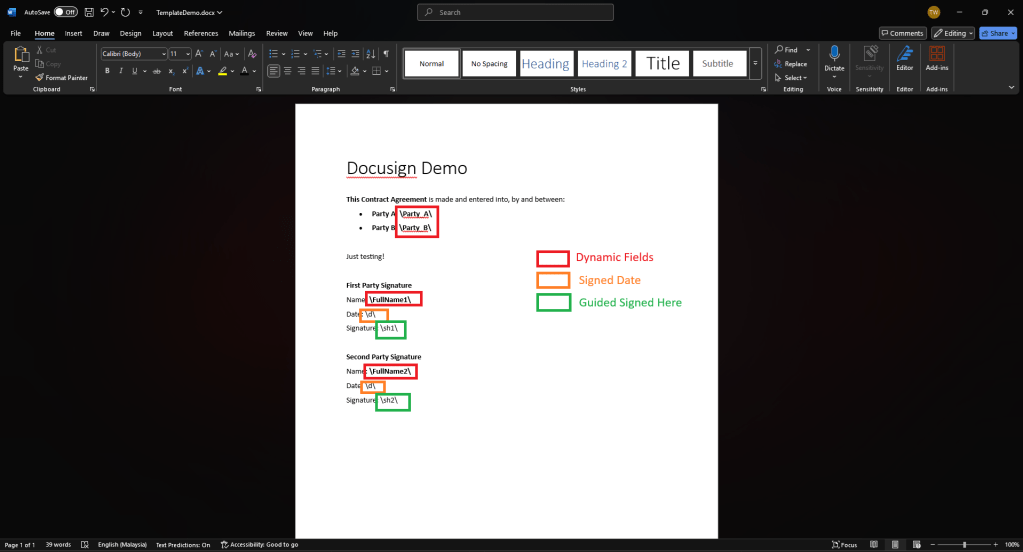Apply the No Spacing style
The width and height of the screenshot is (1023, 552).
[489, 63]
